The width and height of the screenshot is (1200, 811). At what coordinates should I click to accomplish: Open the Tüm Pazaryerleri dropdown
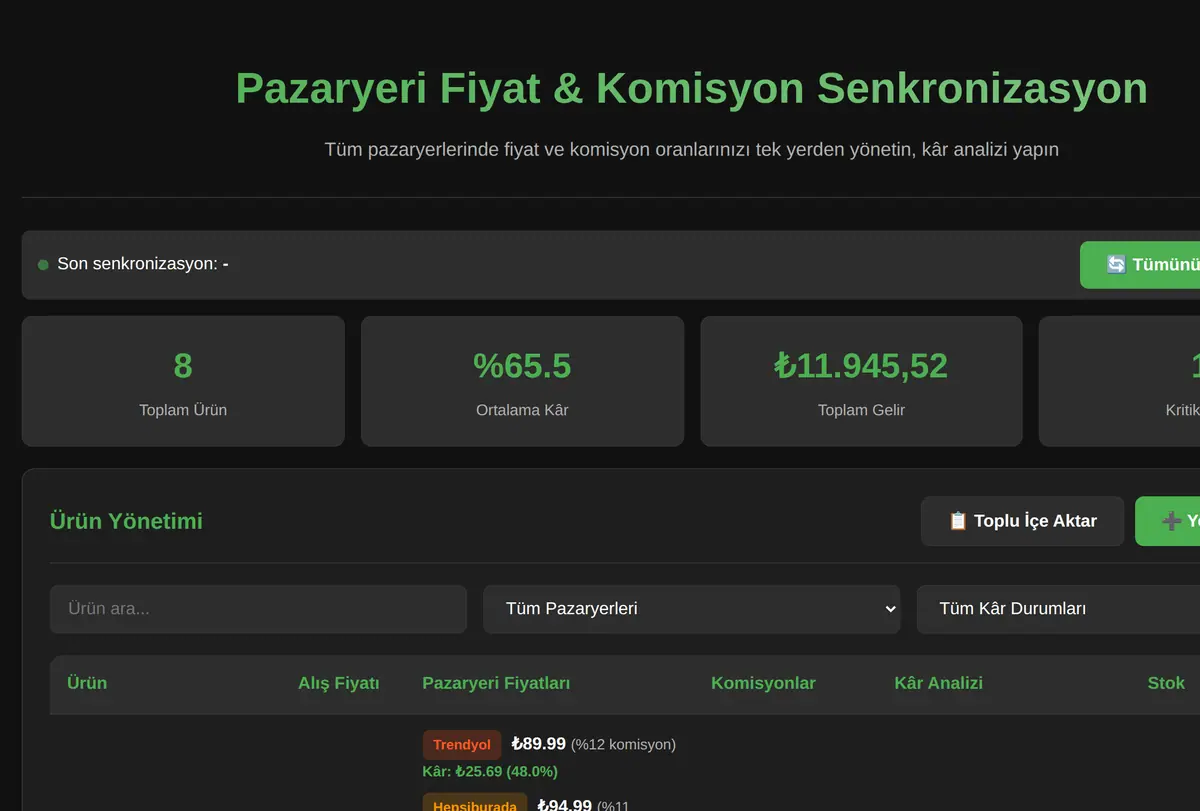point(692,609)
